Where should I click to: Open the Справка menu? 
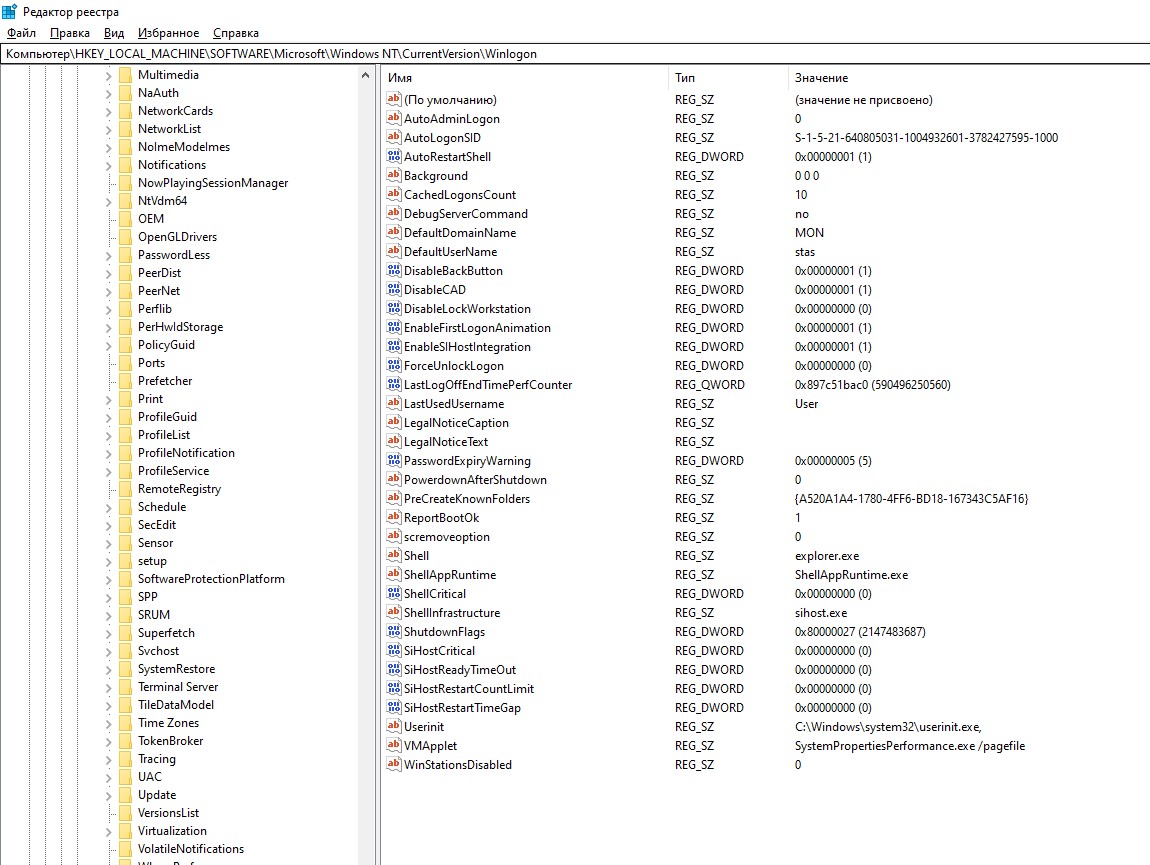pyautogui.click(x=235, y=33)
